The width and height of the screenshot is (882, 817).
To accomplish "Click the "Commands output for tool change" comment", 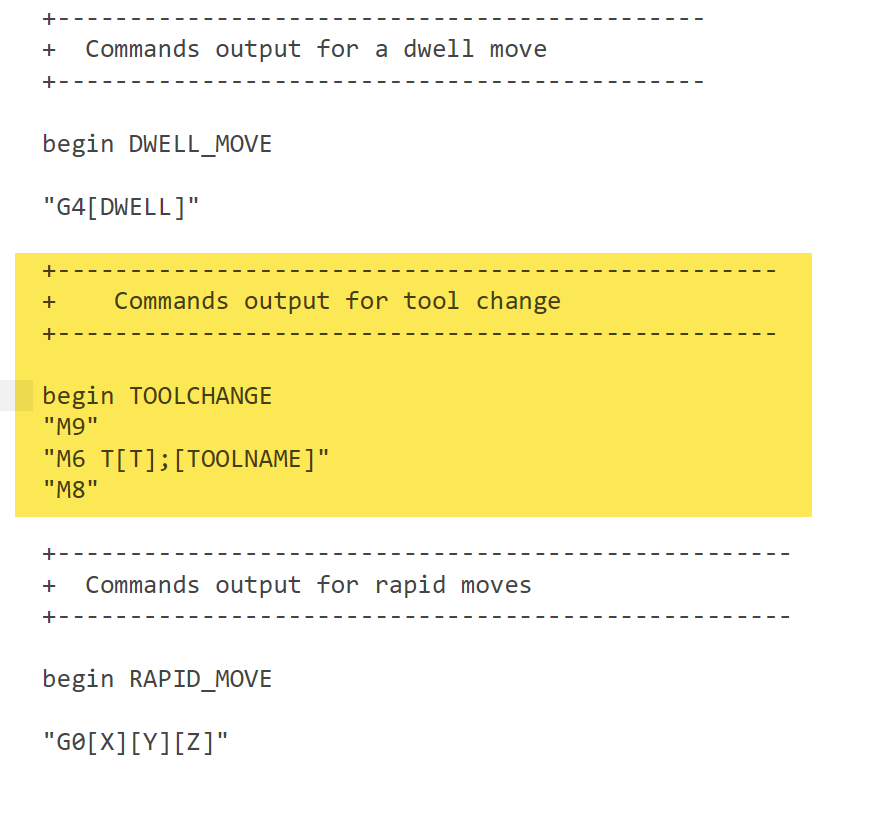I will click(337, 301).
